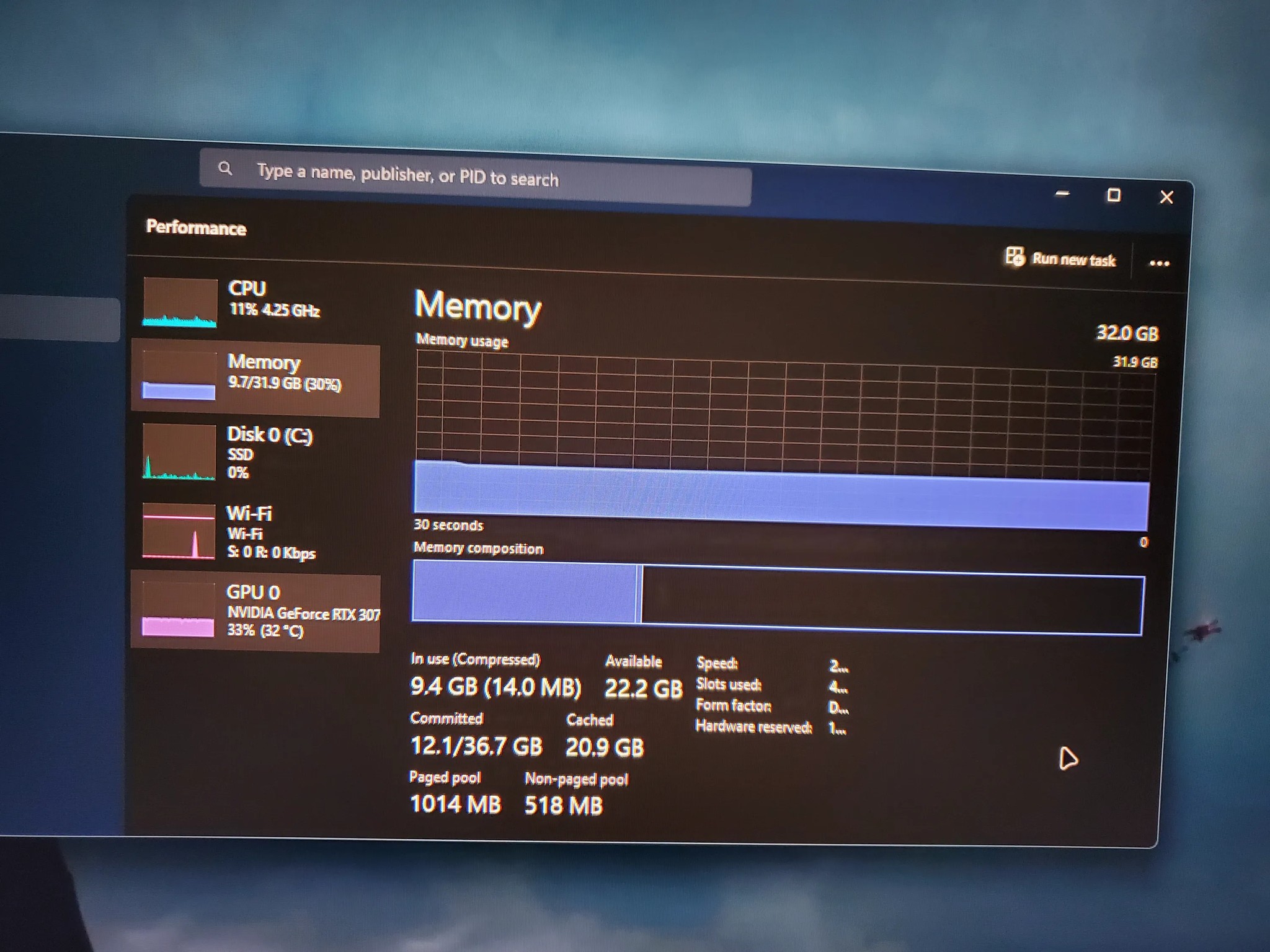The height and width of the screenshot is (952, 1270).
Task: Click the In use 9.4 GB (14.0 MB) value
Action: (495, 687)
